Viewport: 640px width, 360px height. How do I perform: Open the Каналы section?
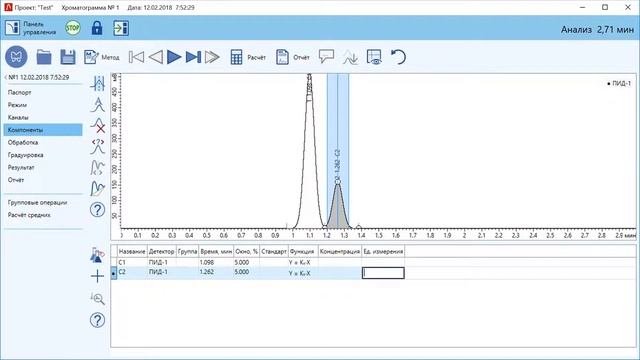coord(18,117)
